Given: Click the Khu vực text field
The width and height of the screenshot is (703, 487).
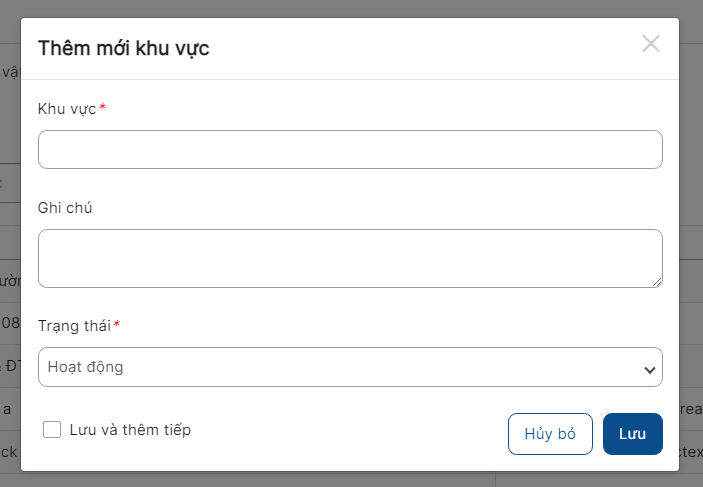Looking at the screenshot, I should (x=350, y=149).
